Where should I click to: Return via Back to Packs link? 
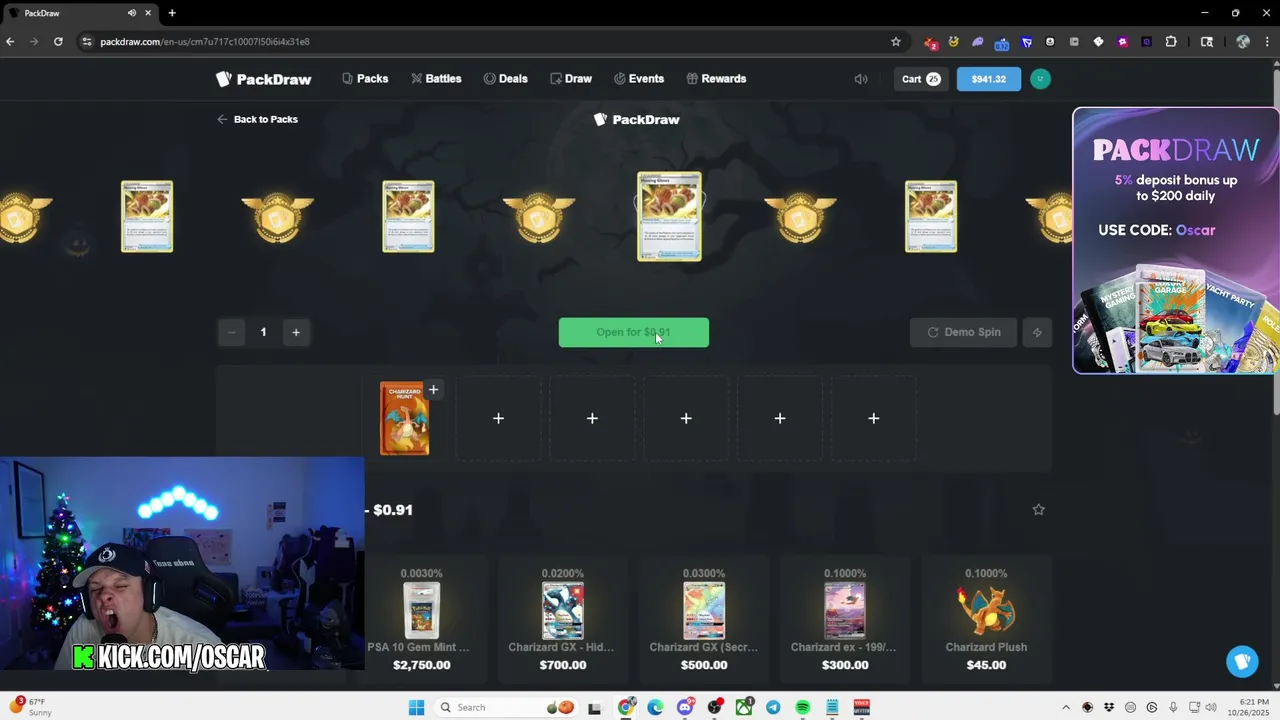pos(257,119)
